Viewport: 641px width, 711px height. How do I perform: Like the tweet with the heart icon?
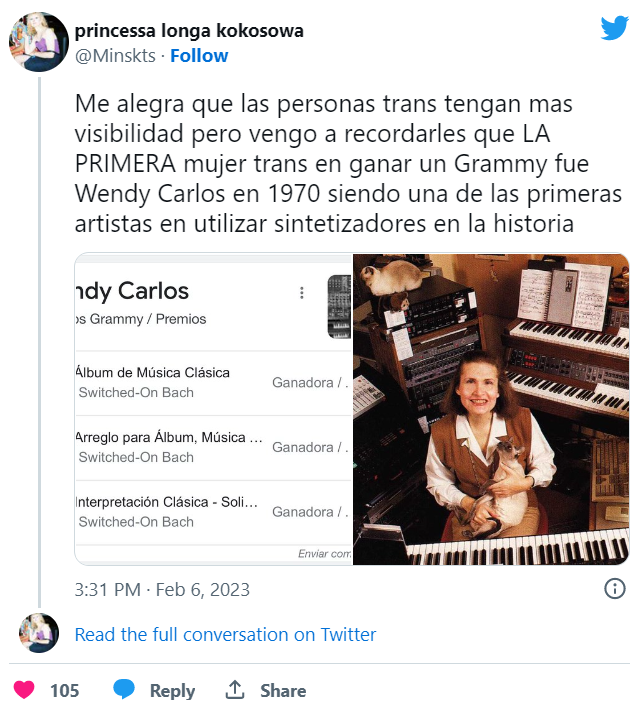pyautogui.click(x=25, y=690)
